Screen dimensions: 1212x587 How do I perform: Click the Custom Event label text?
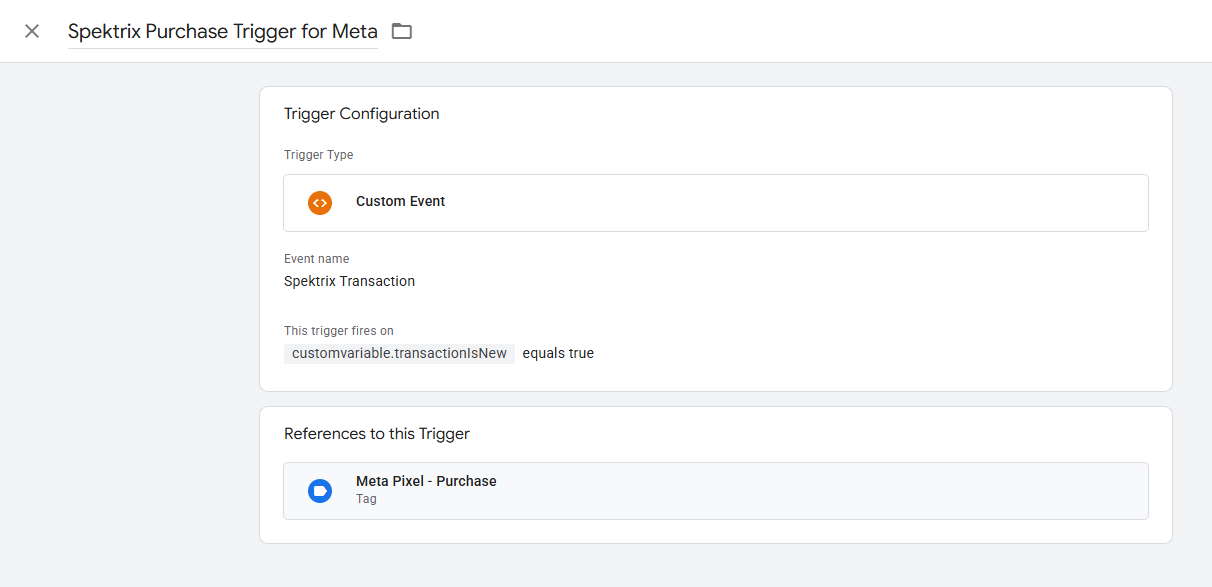pyautogui.click(x=400, y=202)
